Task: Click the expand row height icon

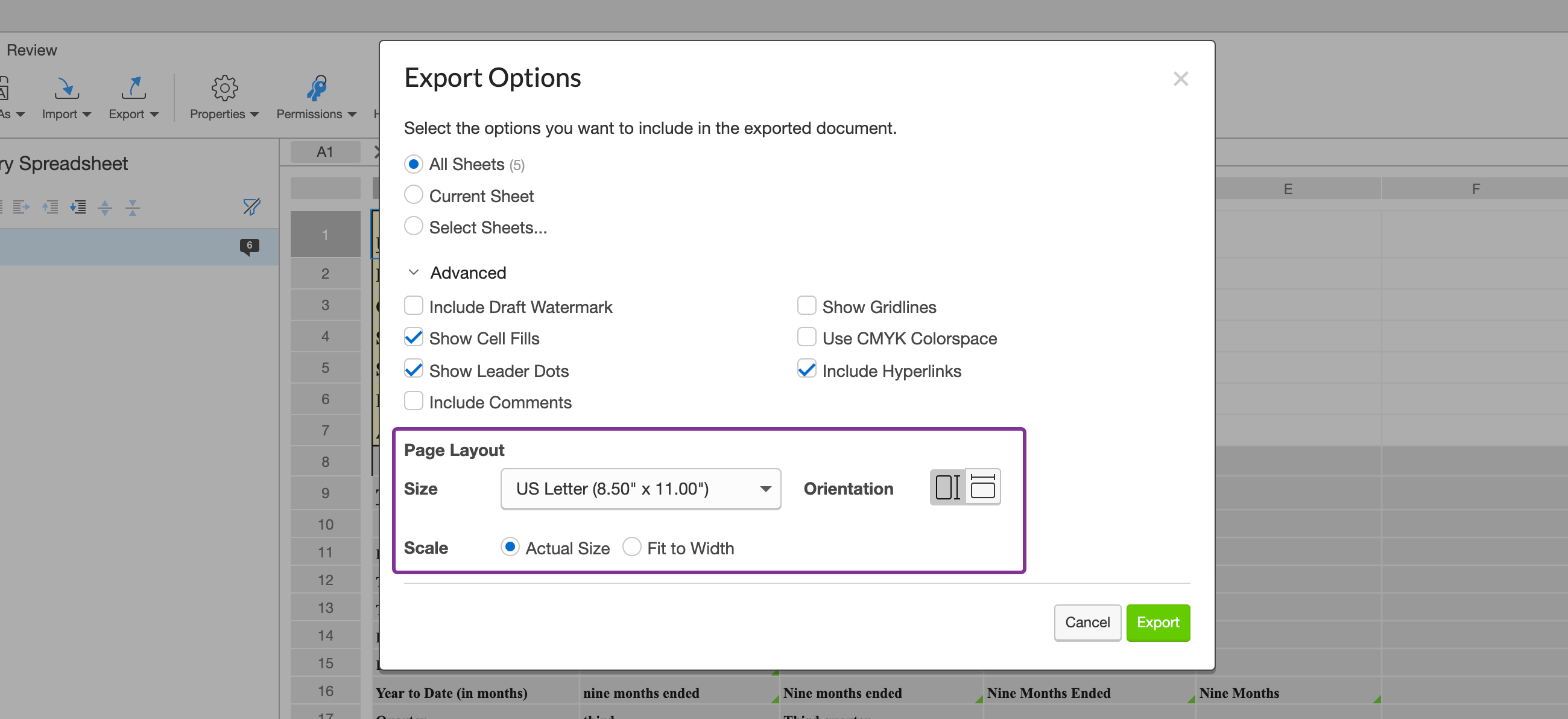Action: click(x=105, y=207)
